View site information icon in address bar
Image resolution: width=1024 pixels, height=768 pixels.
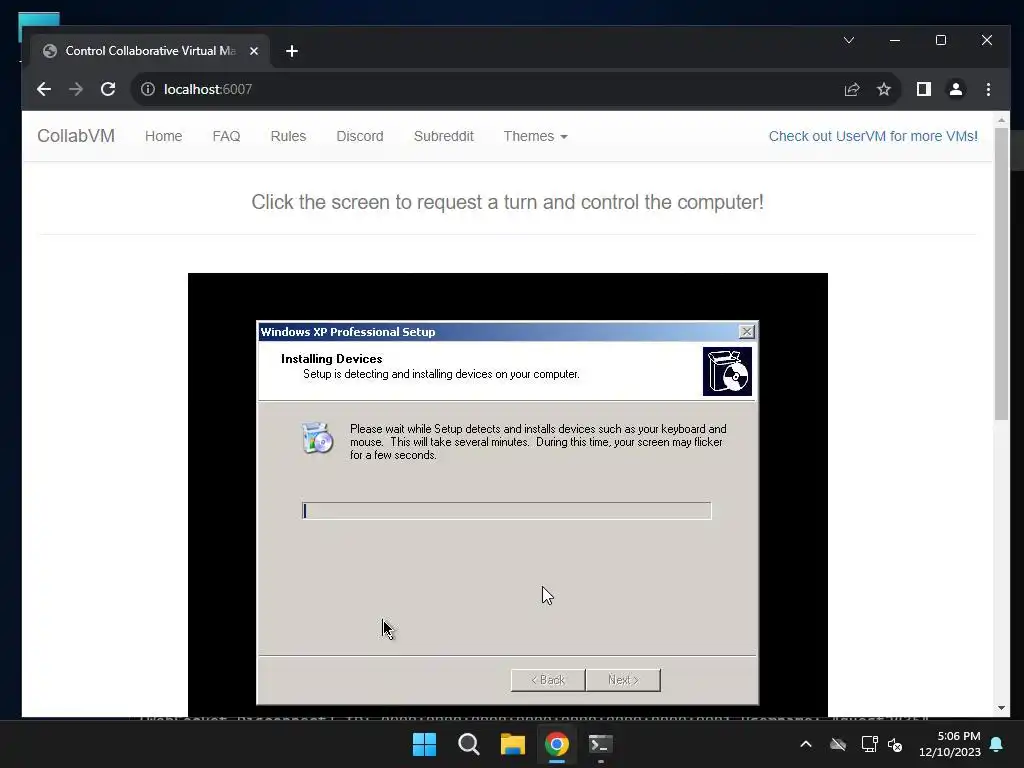(148, 89)
